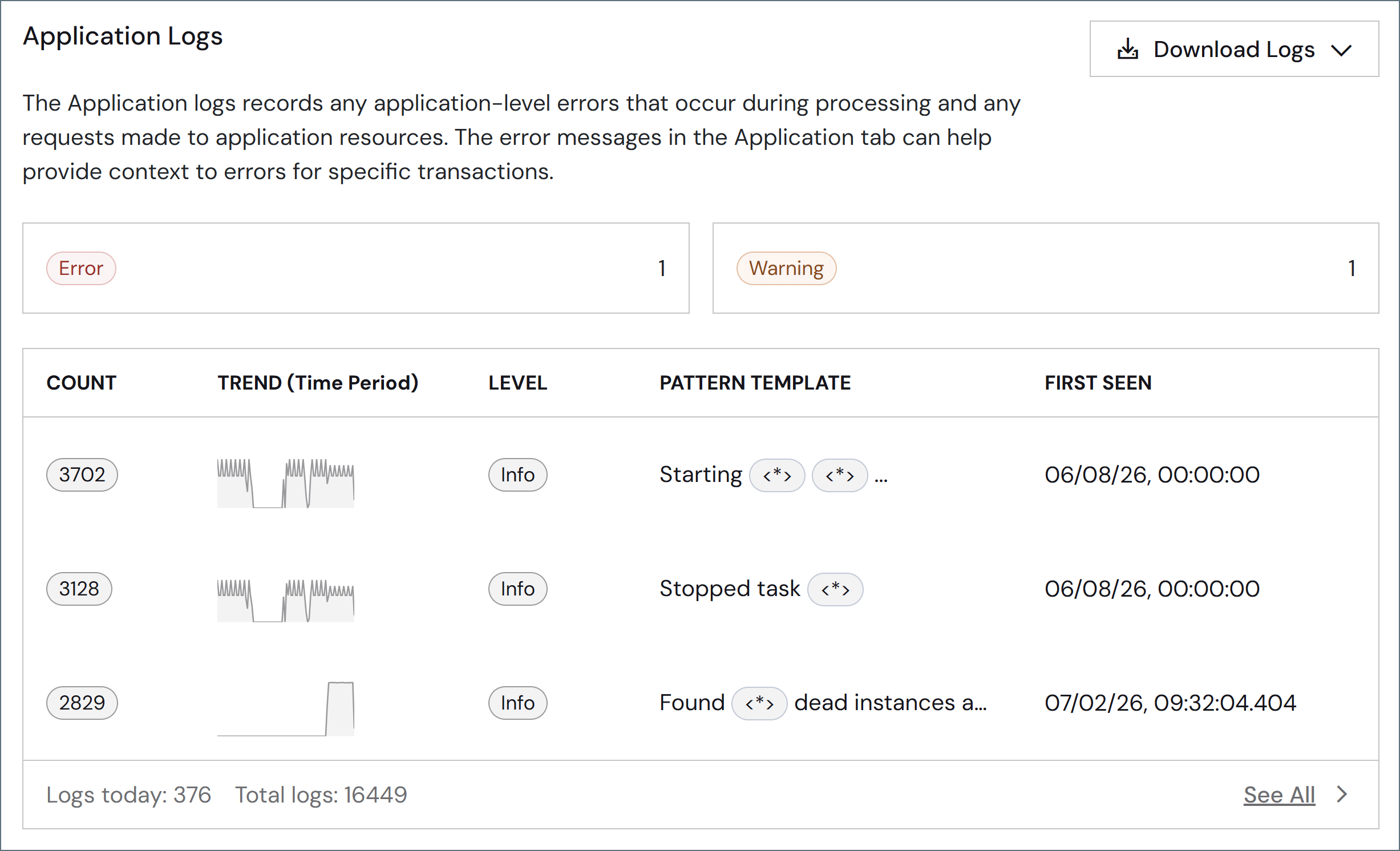Click the Warning count value 1
The image size is (1400, 851).
click(1352, 268)
